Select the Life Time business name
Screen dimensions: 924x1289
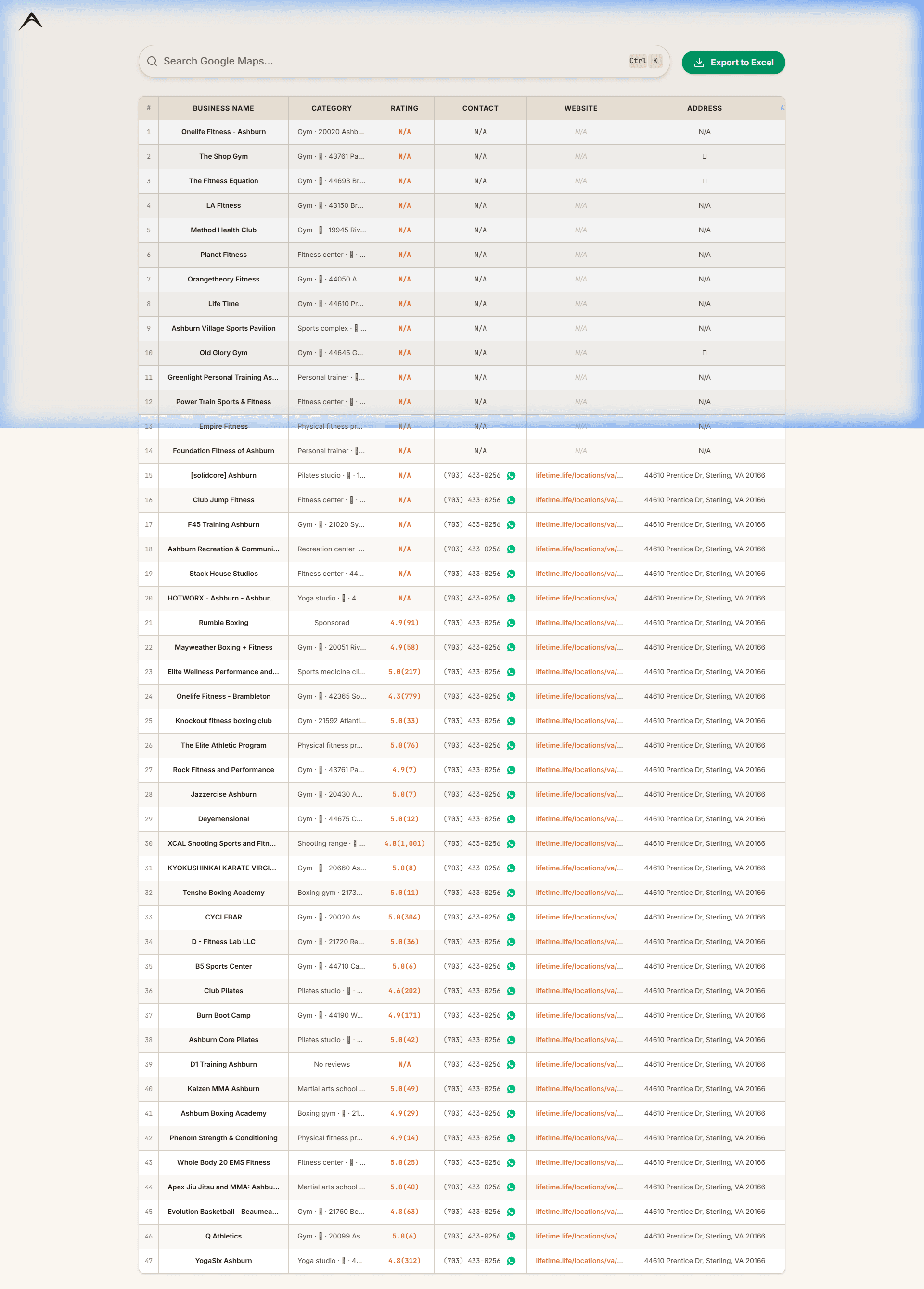(223, 304)
